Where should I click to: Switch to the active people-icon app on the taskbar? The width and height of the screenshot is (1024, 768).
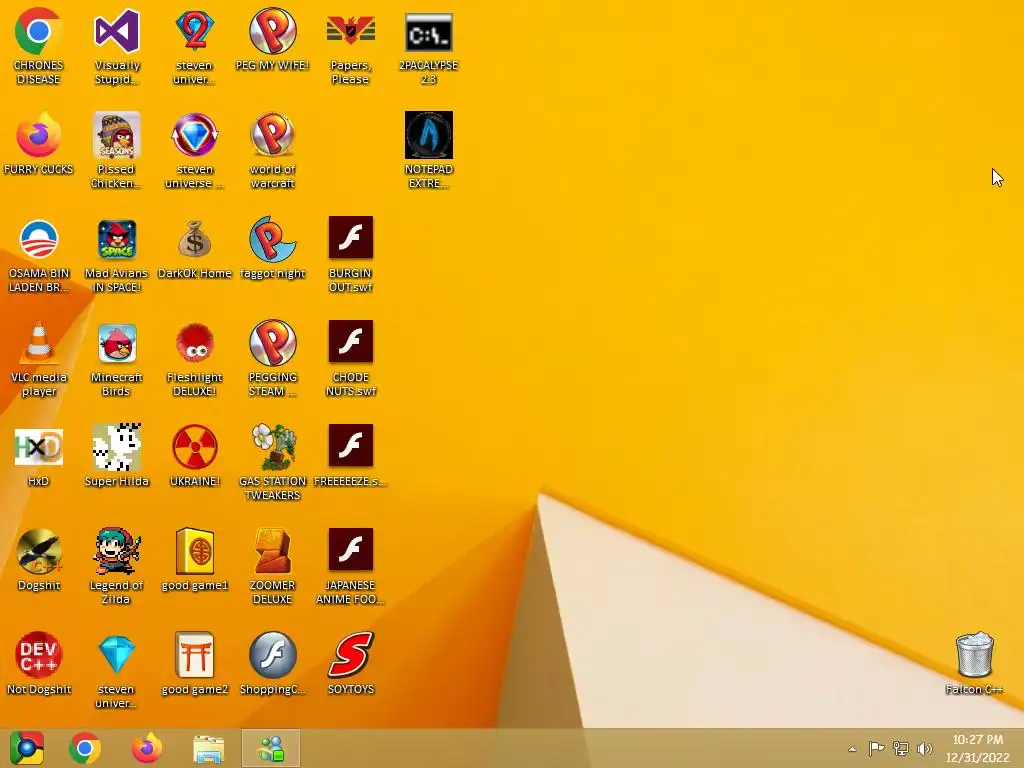(x=271, y=748)
